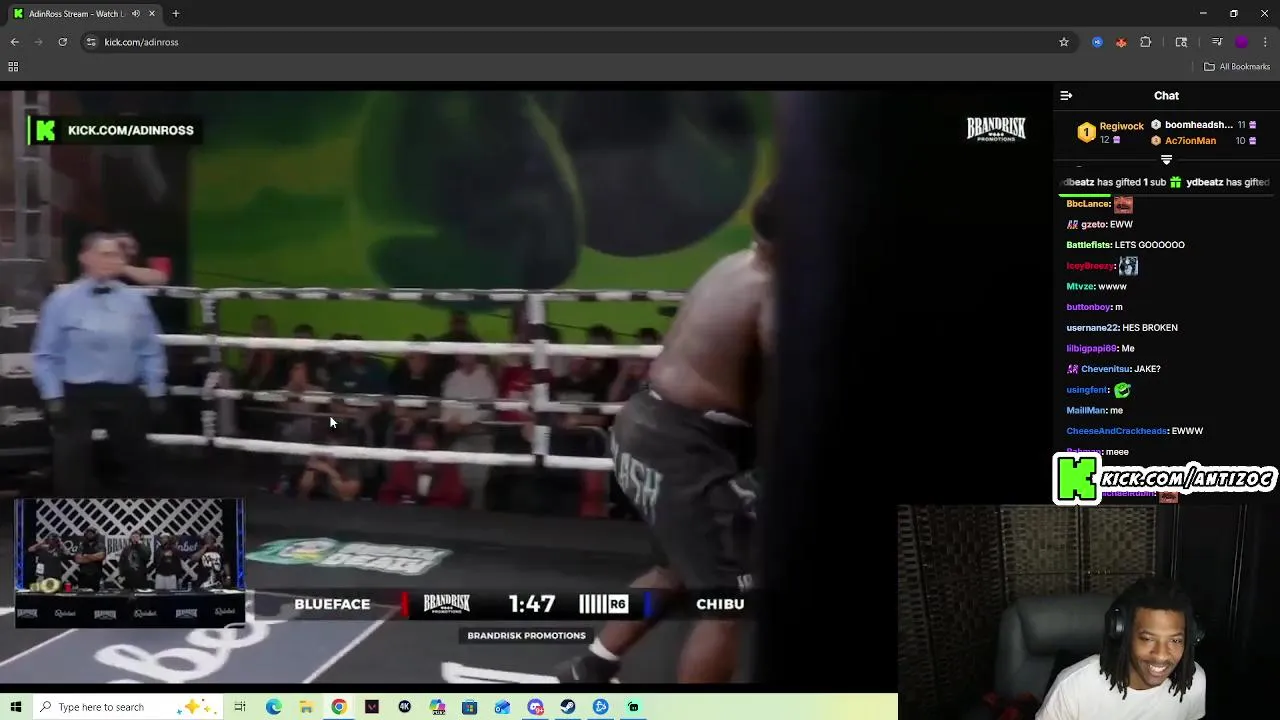1280x720 pixels.
Task: Bookmark this page with the star icon
Action: (x=1064, y=42)
